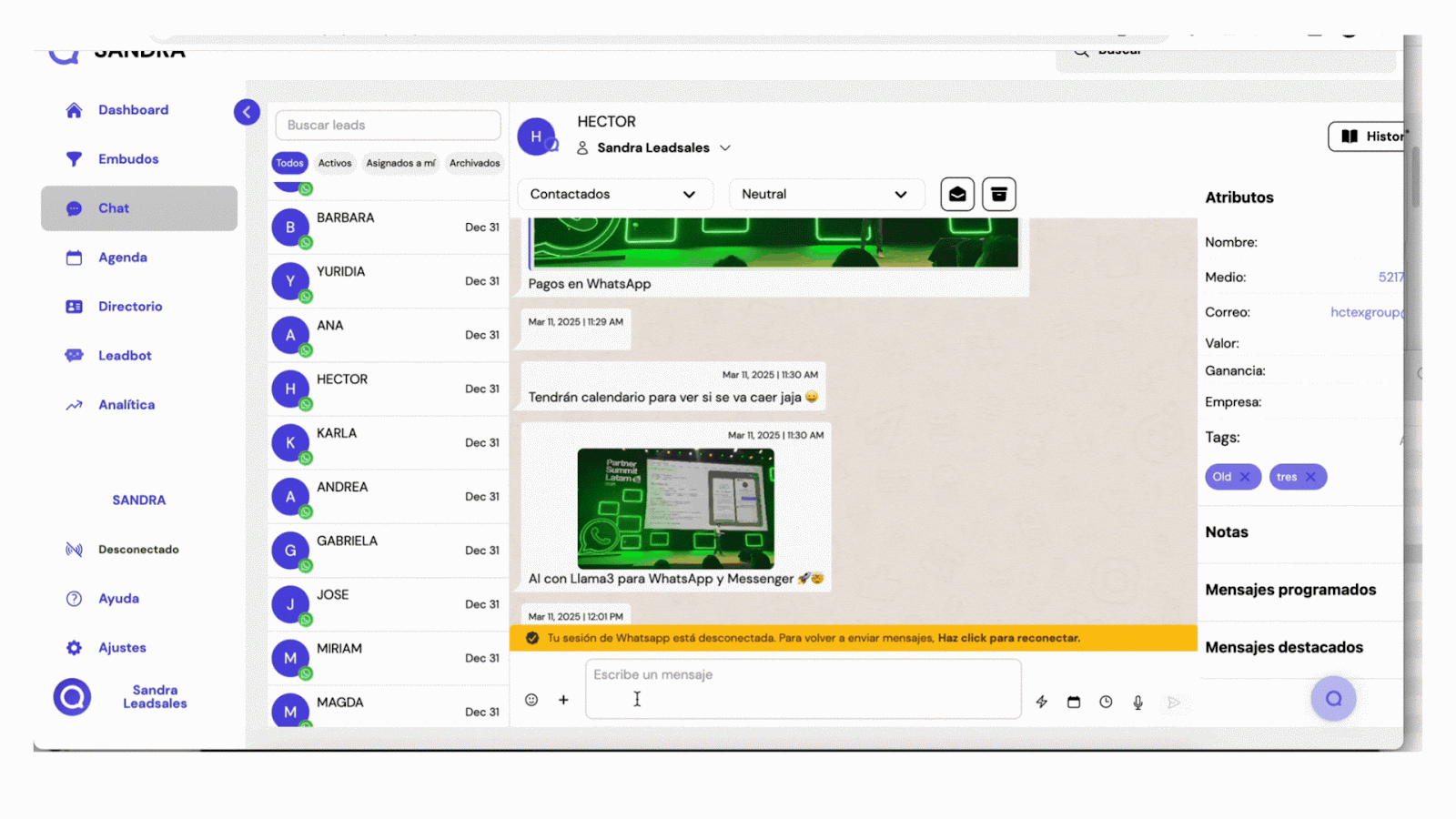This screenshot has width=1456, height=819.
Task: Open the Llama3 presentation image thumbnail
Action: click(675, 509)
